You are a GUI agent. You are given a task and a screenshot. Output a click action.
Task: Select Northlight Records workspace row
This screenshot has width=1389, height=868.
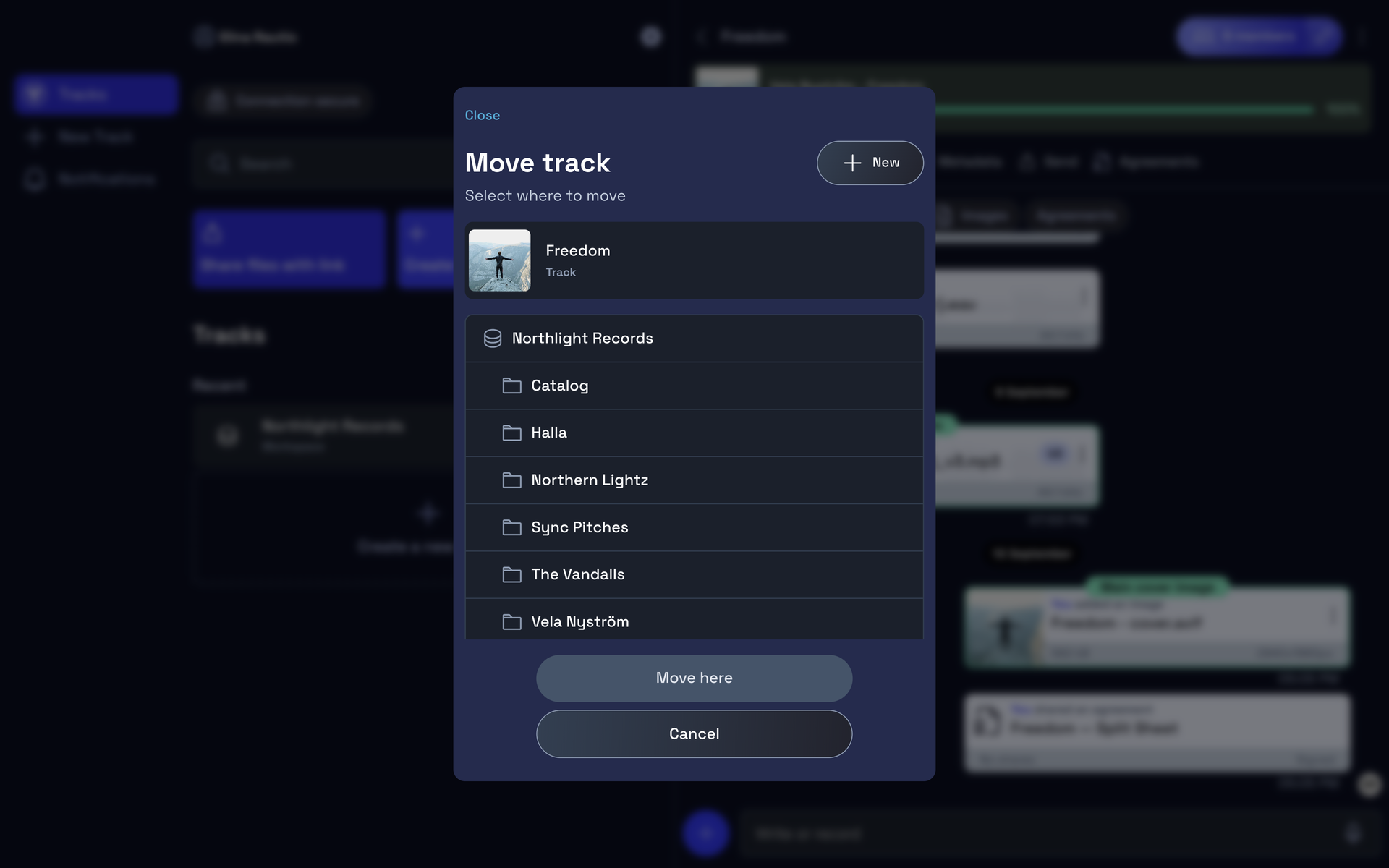(x=694, y=339)
